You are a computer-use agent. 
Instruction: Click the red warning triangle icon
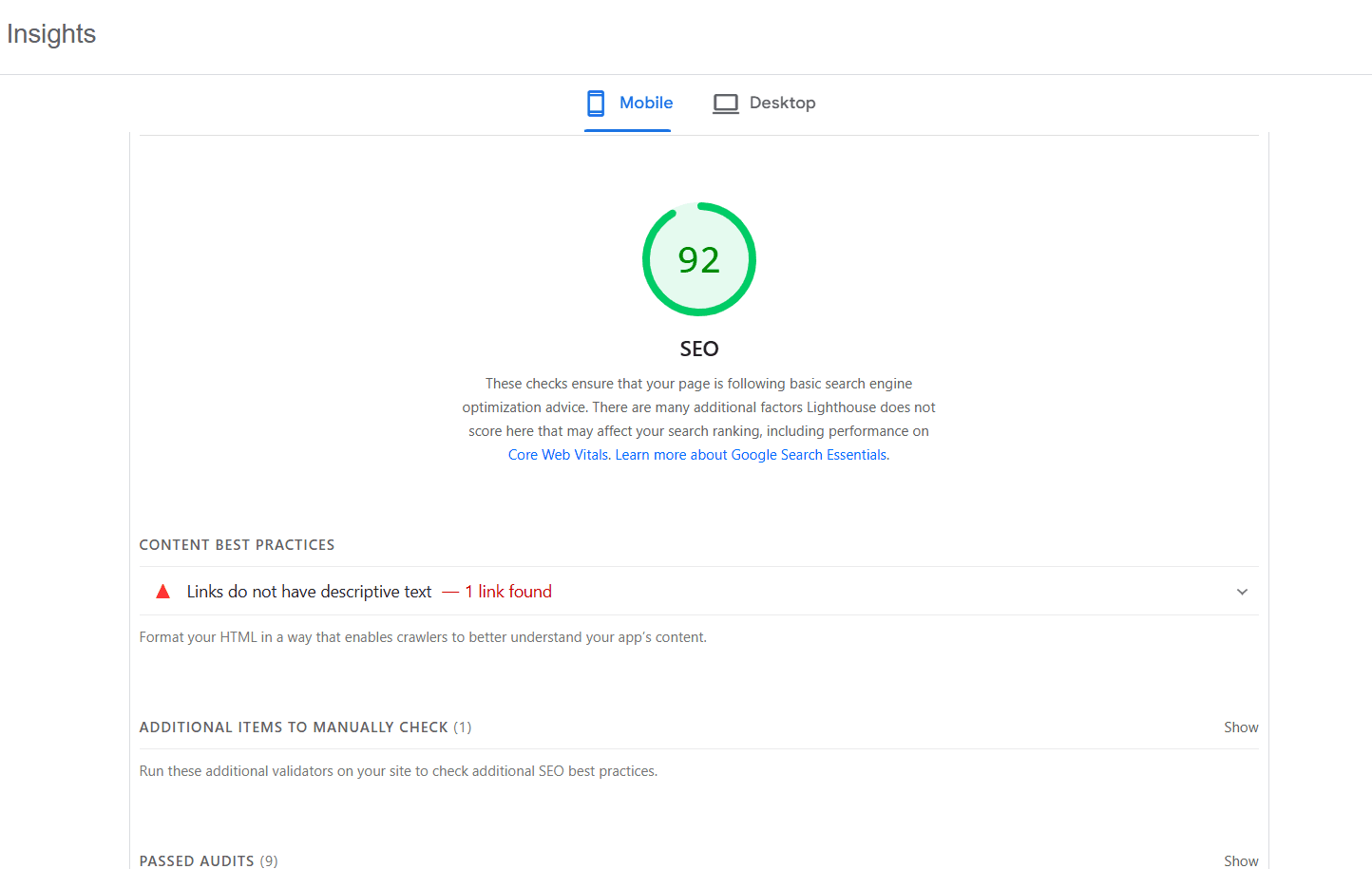coord(162,591)
